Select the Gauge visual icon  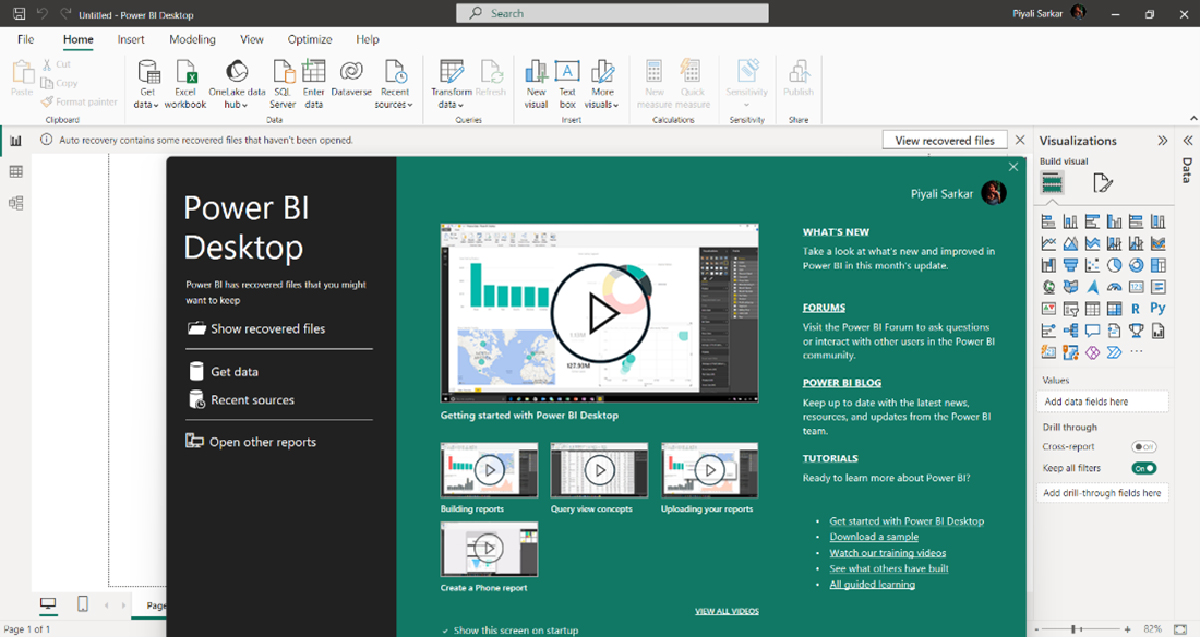coord(1114,287)
